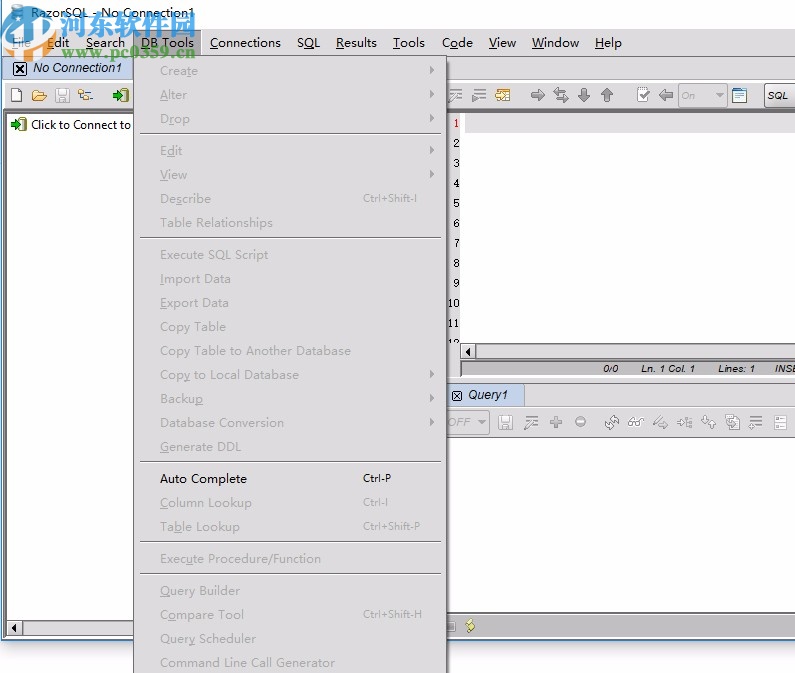Click the glasses view icon in results toolbar
795x673 pixels.
point(636,422)
